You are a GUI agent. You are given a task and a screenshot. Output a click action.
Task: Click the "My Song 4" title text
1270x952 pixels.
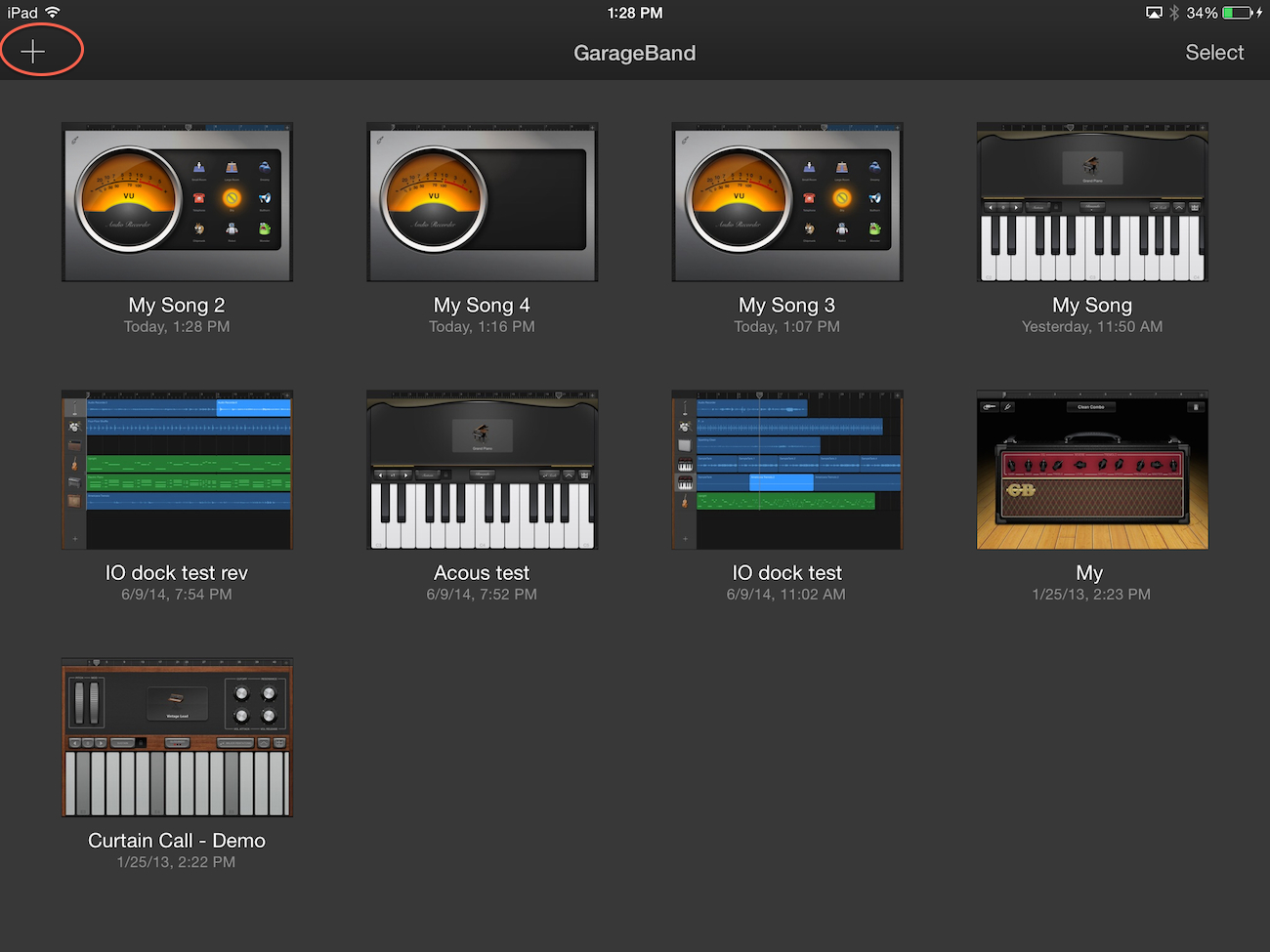[482, 306]
